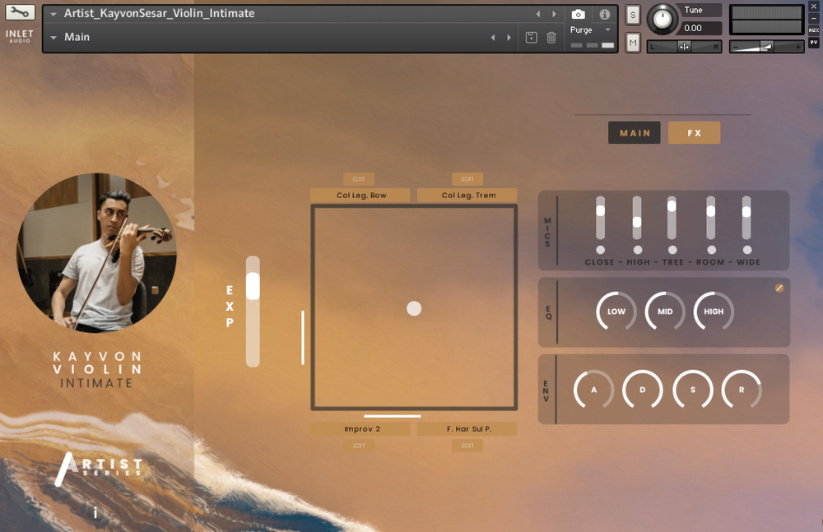Expand the Main snapshot dropdown

pyautogui.click(x=53, y=38)
